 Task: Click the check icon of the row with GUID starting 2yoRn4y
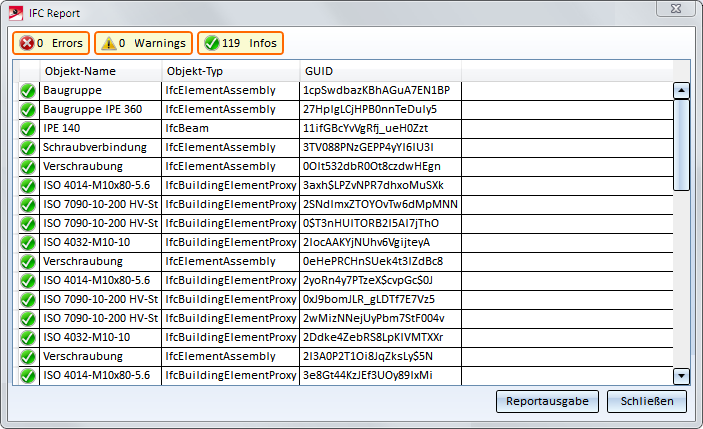tap(28, 281)
